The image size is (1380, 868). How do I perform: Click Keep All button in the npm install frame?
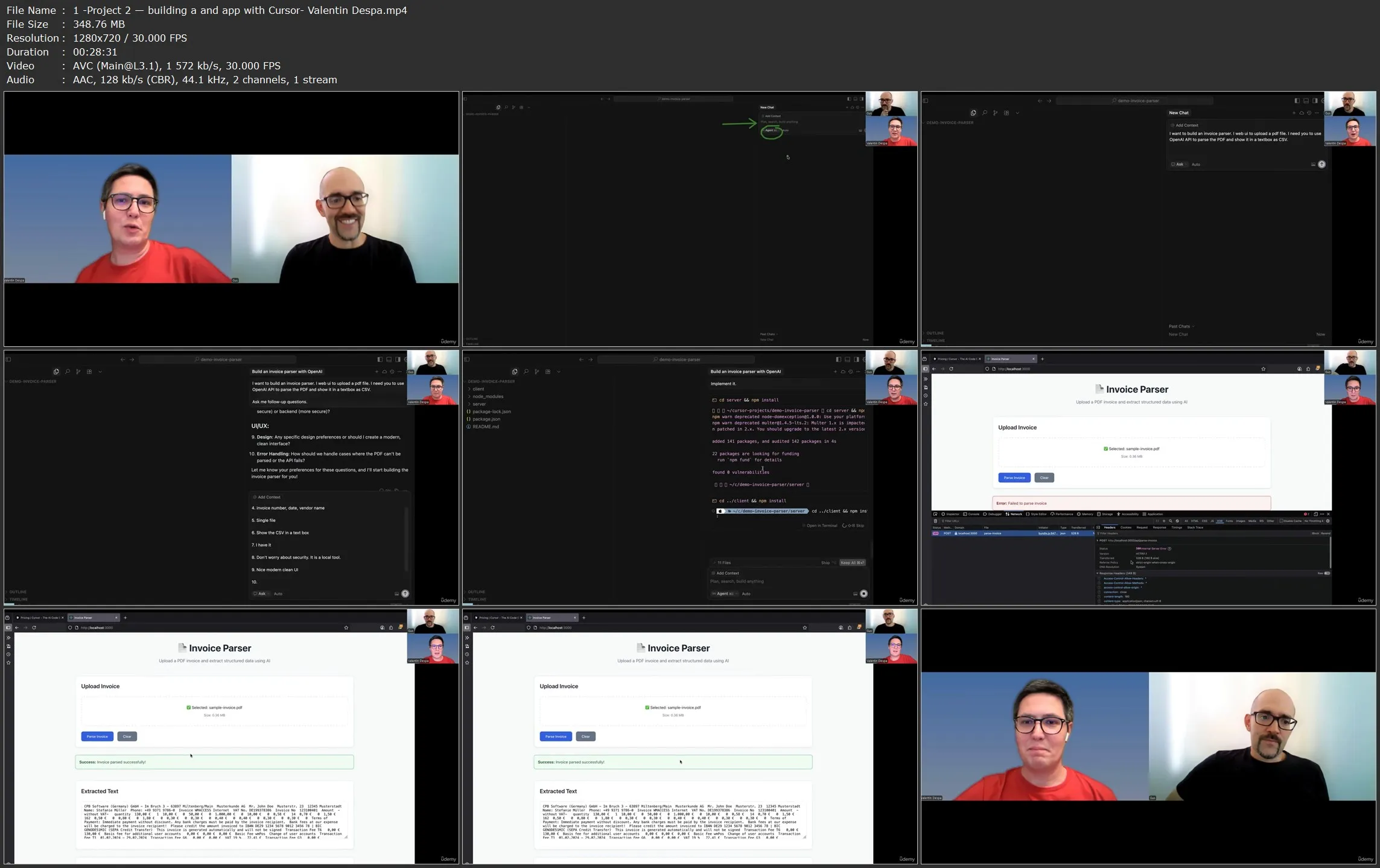(853, 563)
